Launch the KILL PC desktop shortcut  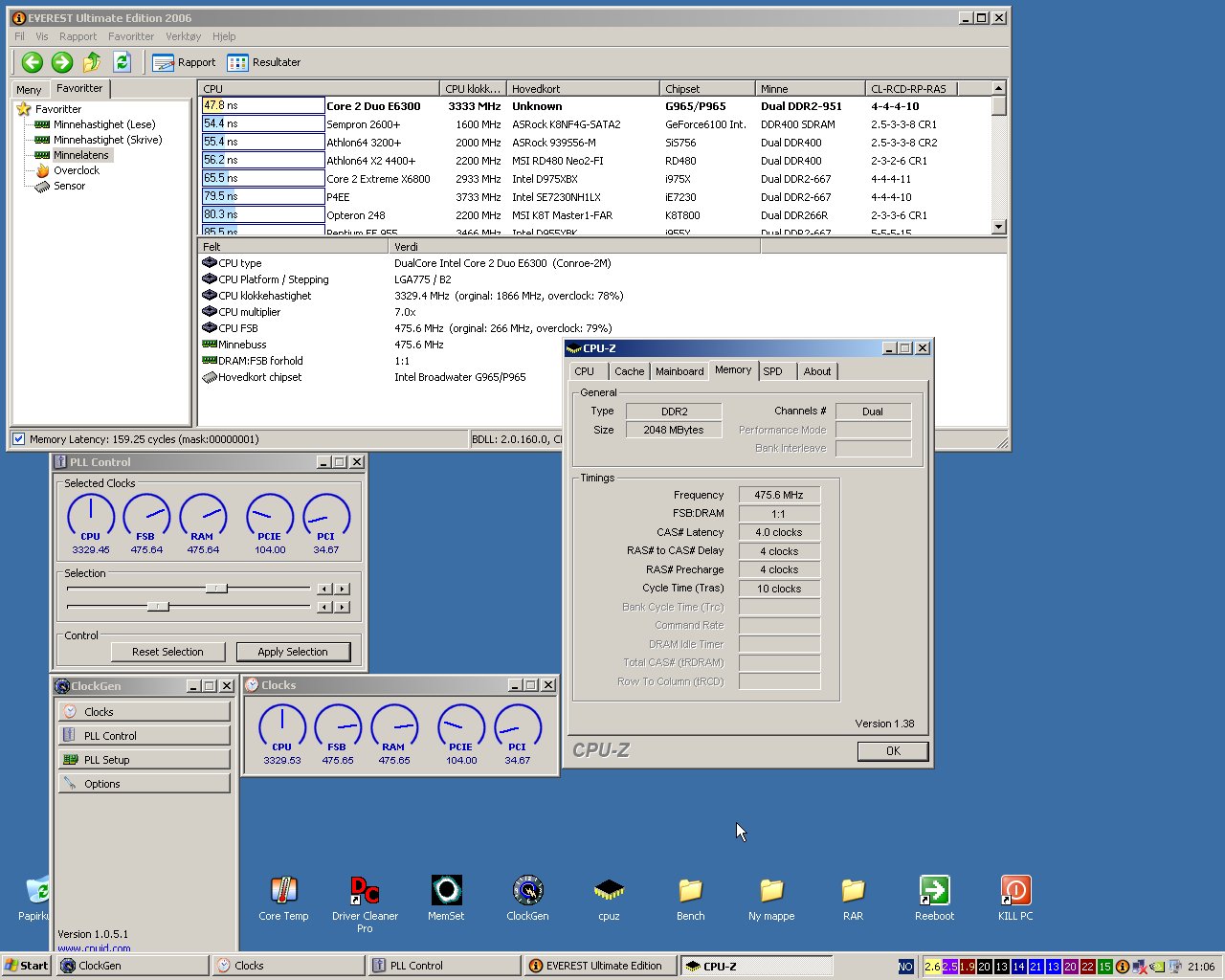1015,898
